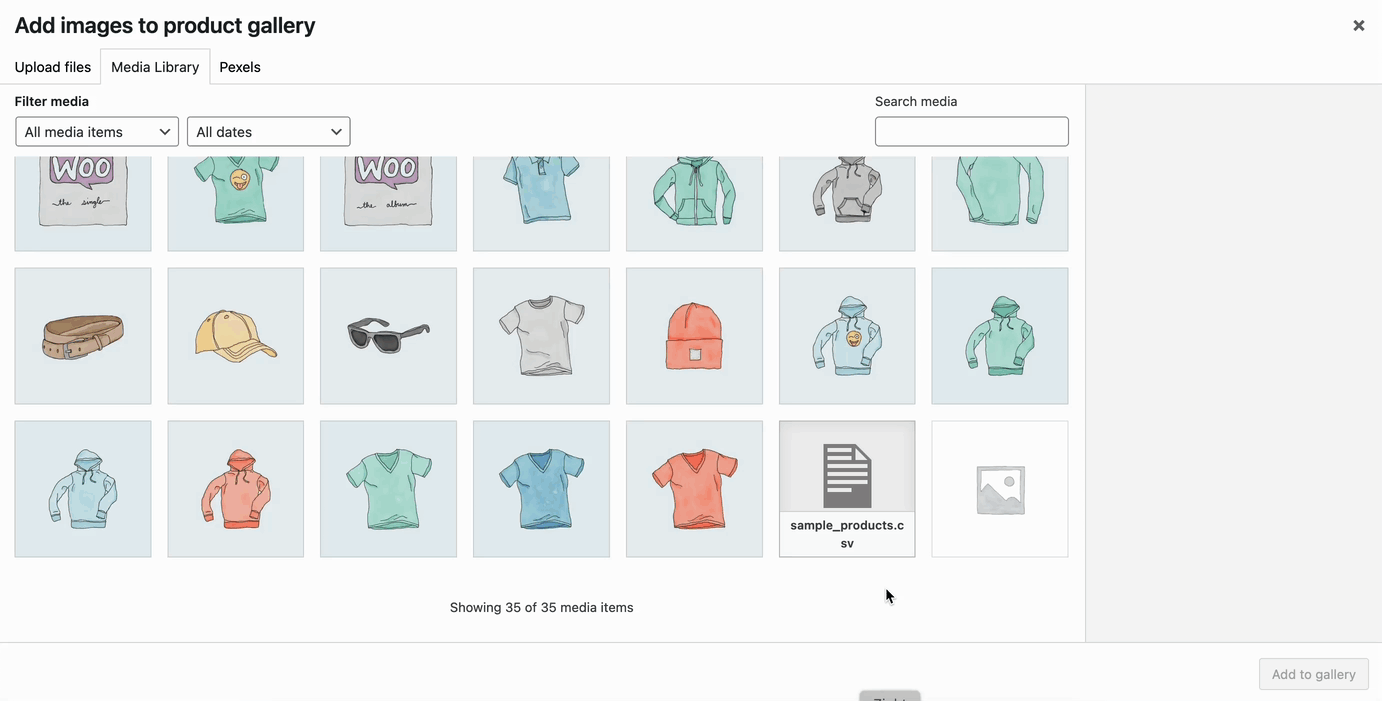Click the broken image placeholder thumbnail
1382x701 pixels.
999,488
